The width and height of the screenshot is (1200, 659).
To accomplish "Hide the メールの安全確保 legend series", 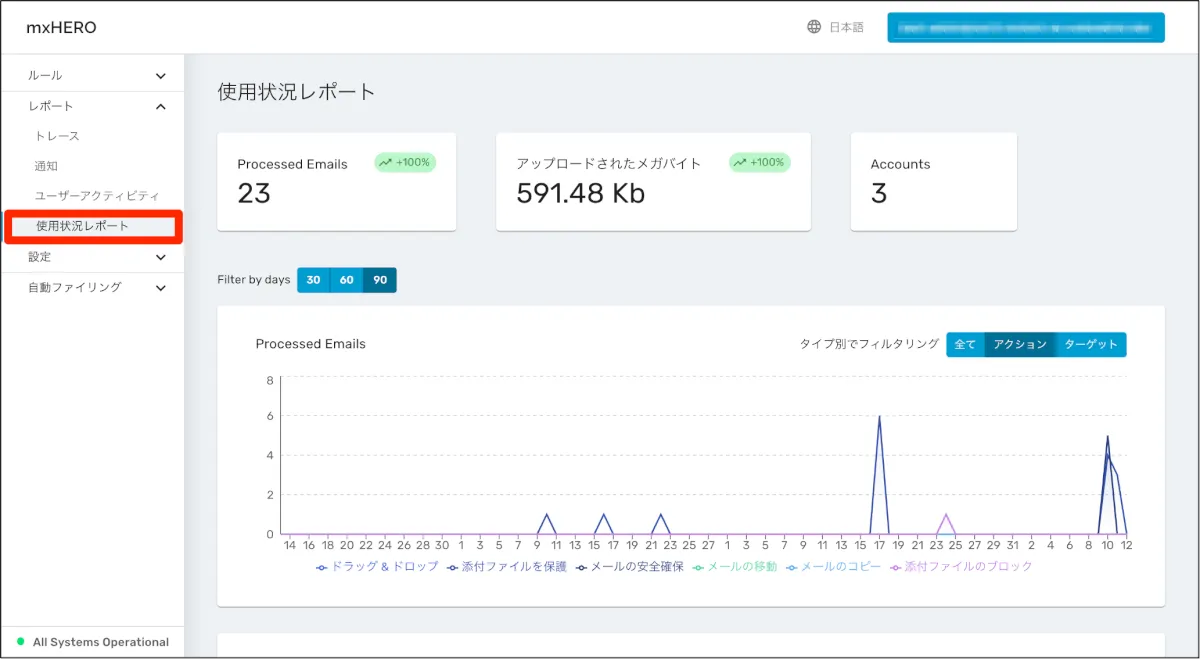I will coord(630,567).
